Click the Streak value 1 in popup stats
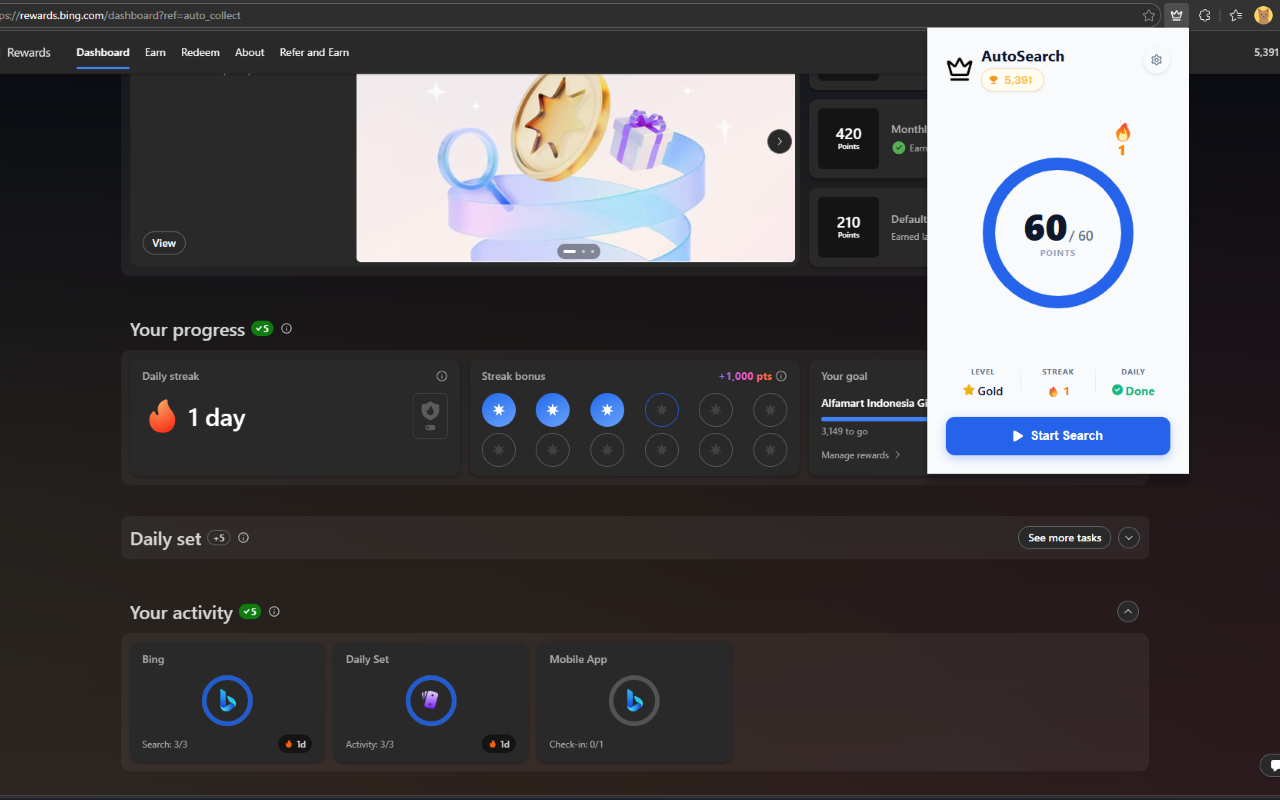Image resolution: width=1280 pixels, height=800 pixels. 1066,391
